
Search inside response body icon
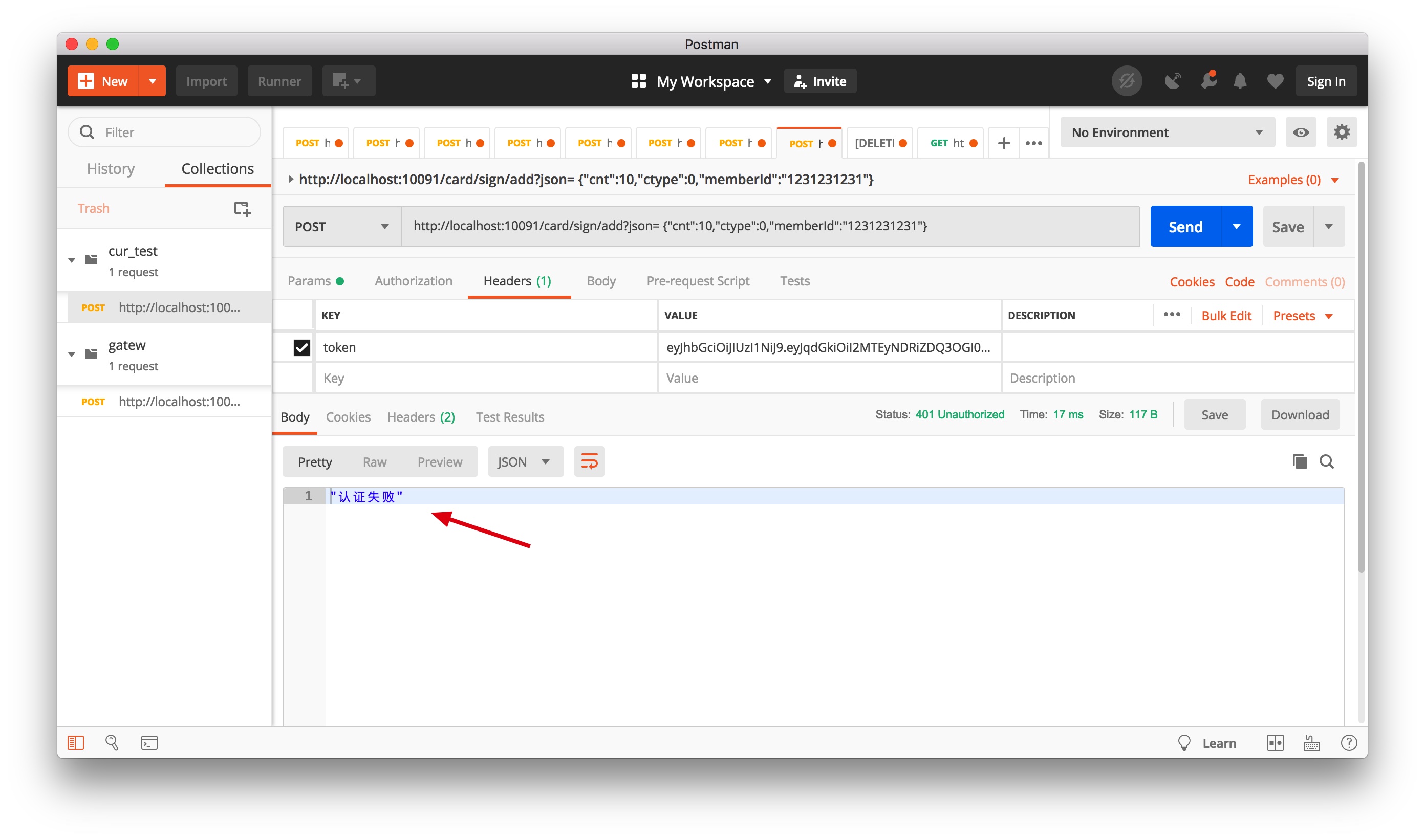pyautogui.click(x=1326, y=462)
